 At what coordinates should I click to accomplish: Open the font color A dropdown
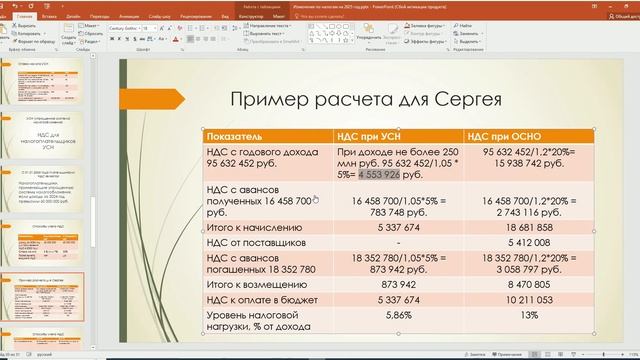pos(180,39)
